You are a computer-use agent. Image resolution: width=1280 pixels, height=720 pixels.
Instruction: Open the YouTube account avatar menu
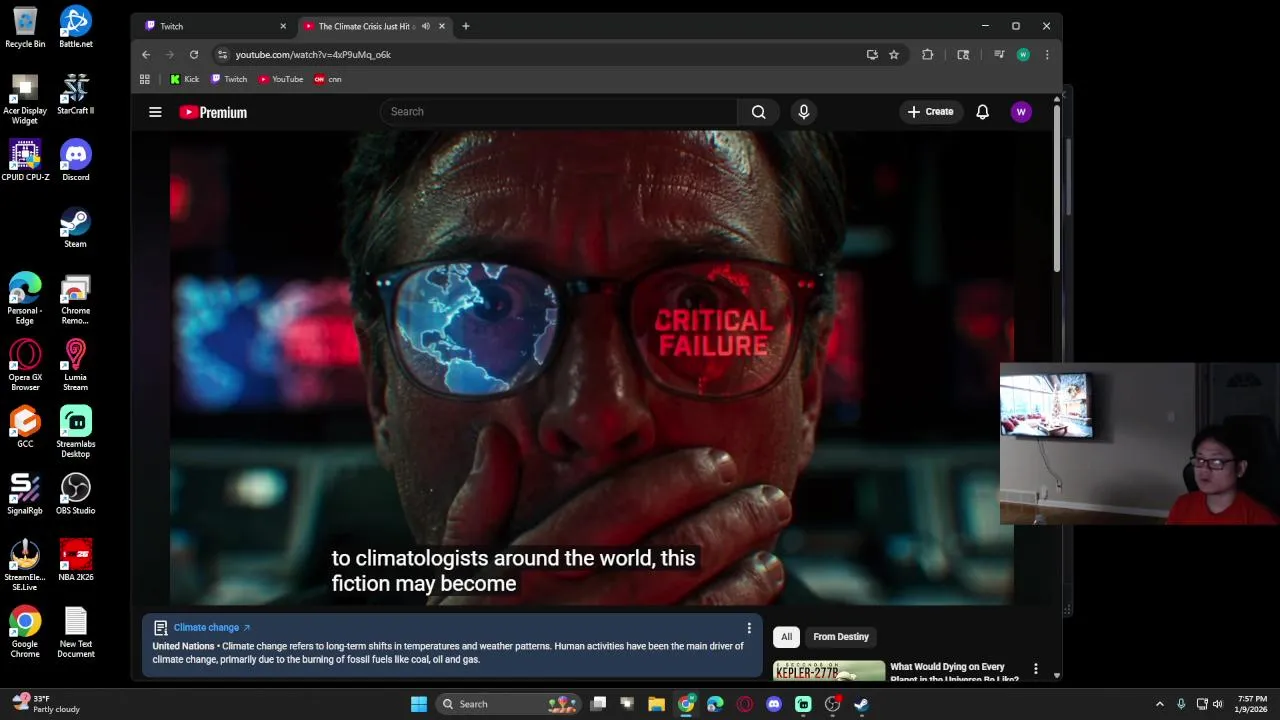(x=1021, y=112)
